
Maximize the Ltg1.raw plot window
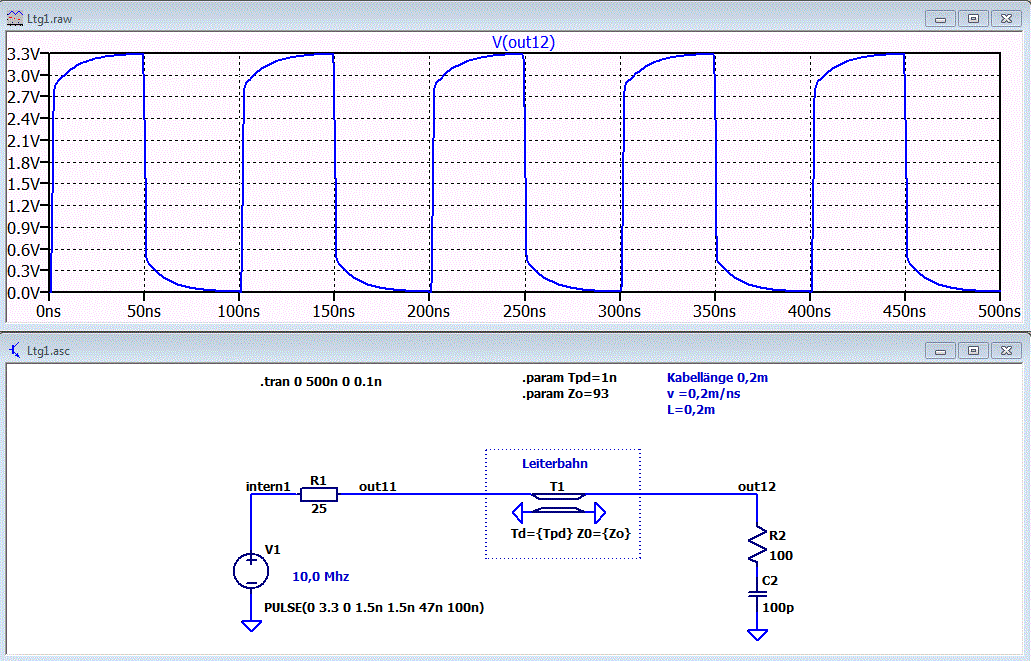973,19
